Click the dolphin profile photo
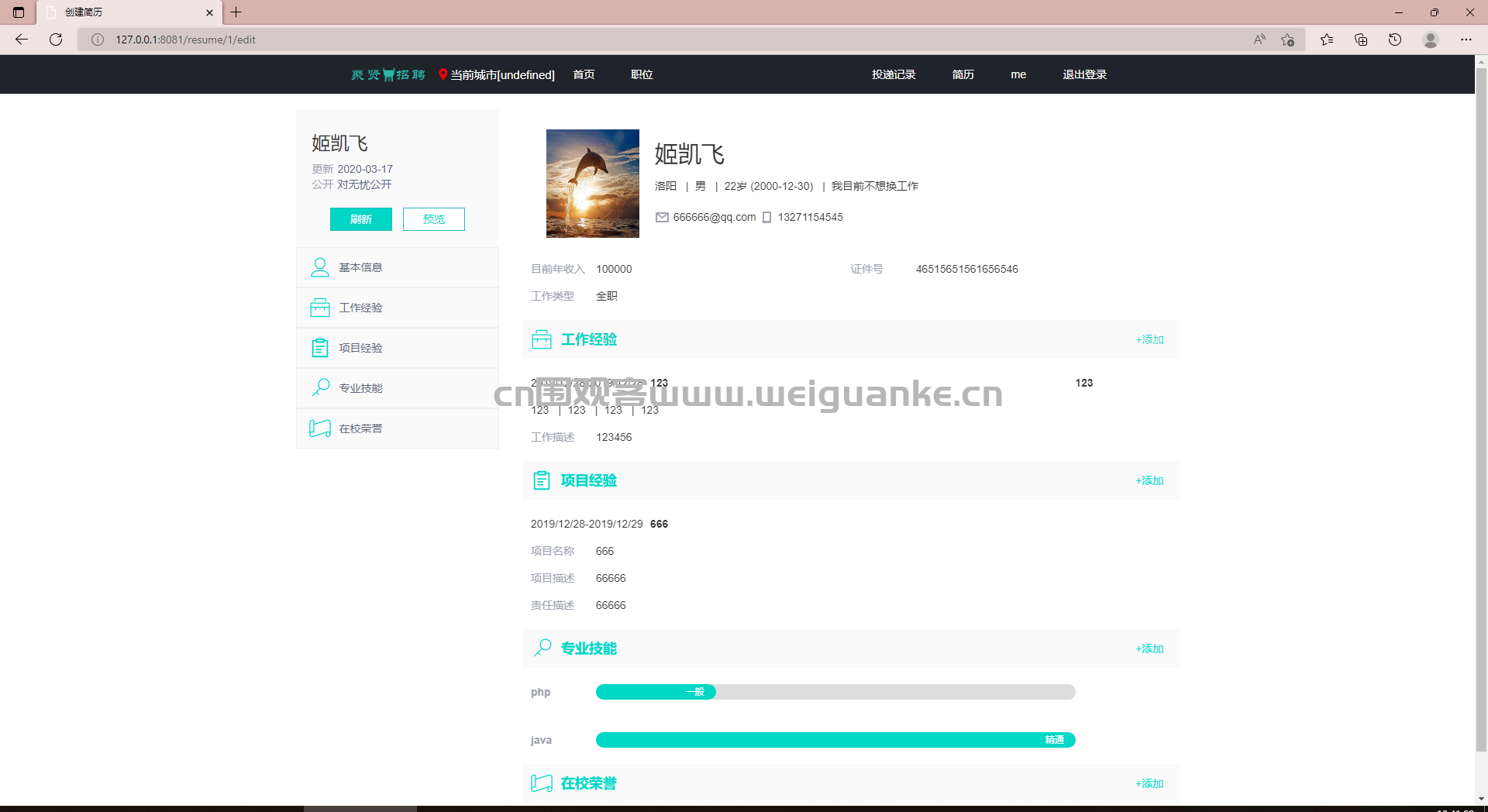 point(593,184)
